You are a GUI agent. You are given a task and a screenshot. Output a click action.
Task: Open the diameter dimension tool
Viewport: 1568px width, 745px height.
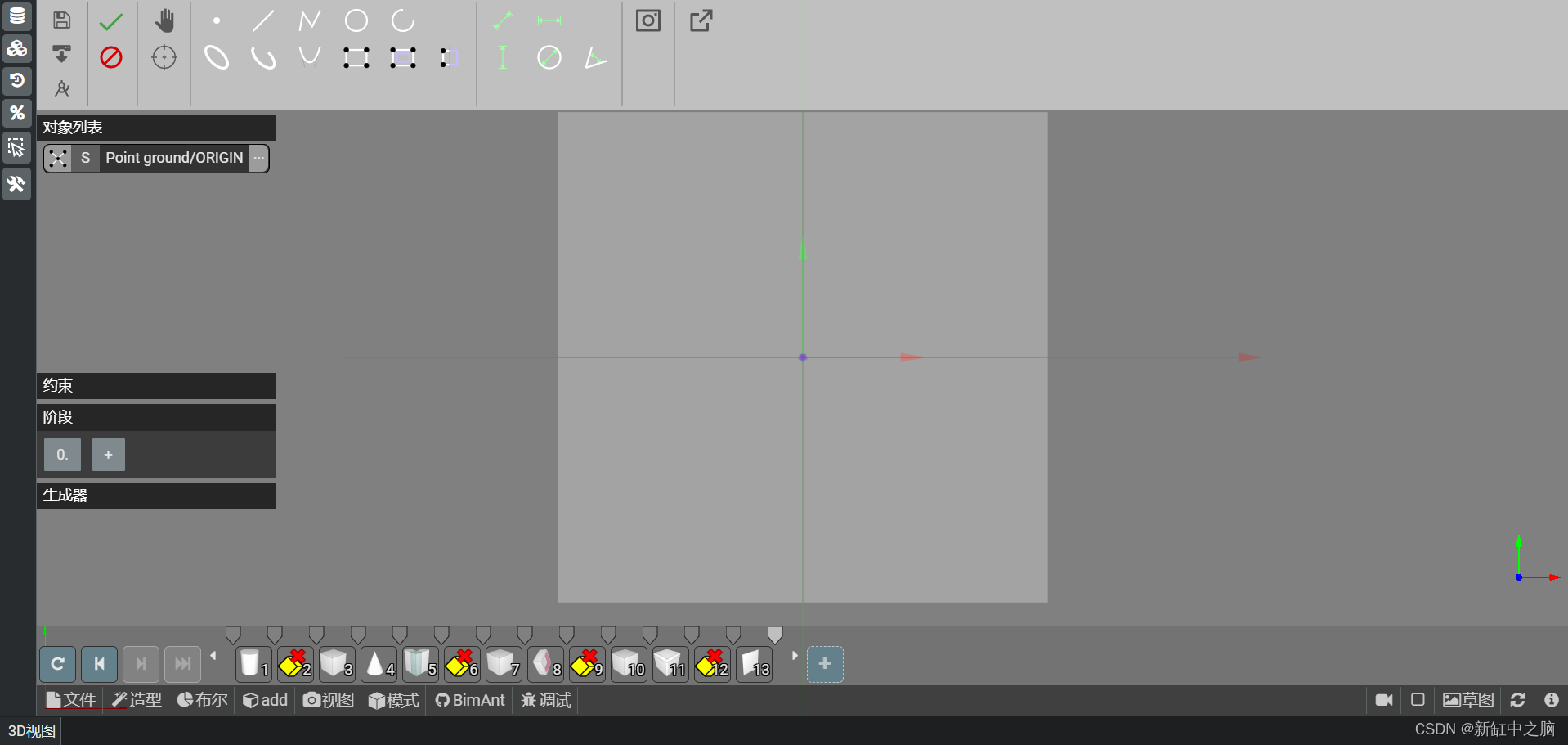(549, 57)
